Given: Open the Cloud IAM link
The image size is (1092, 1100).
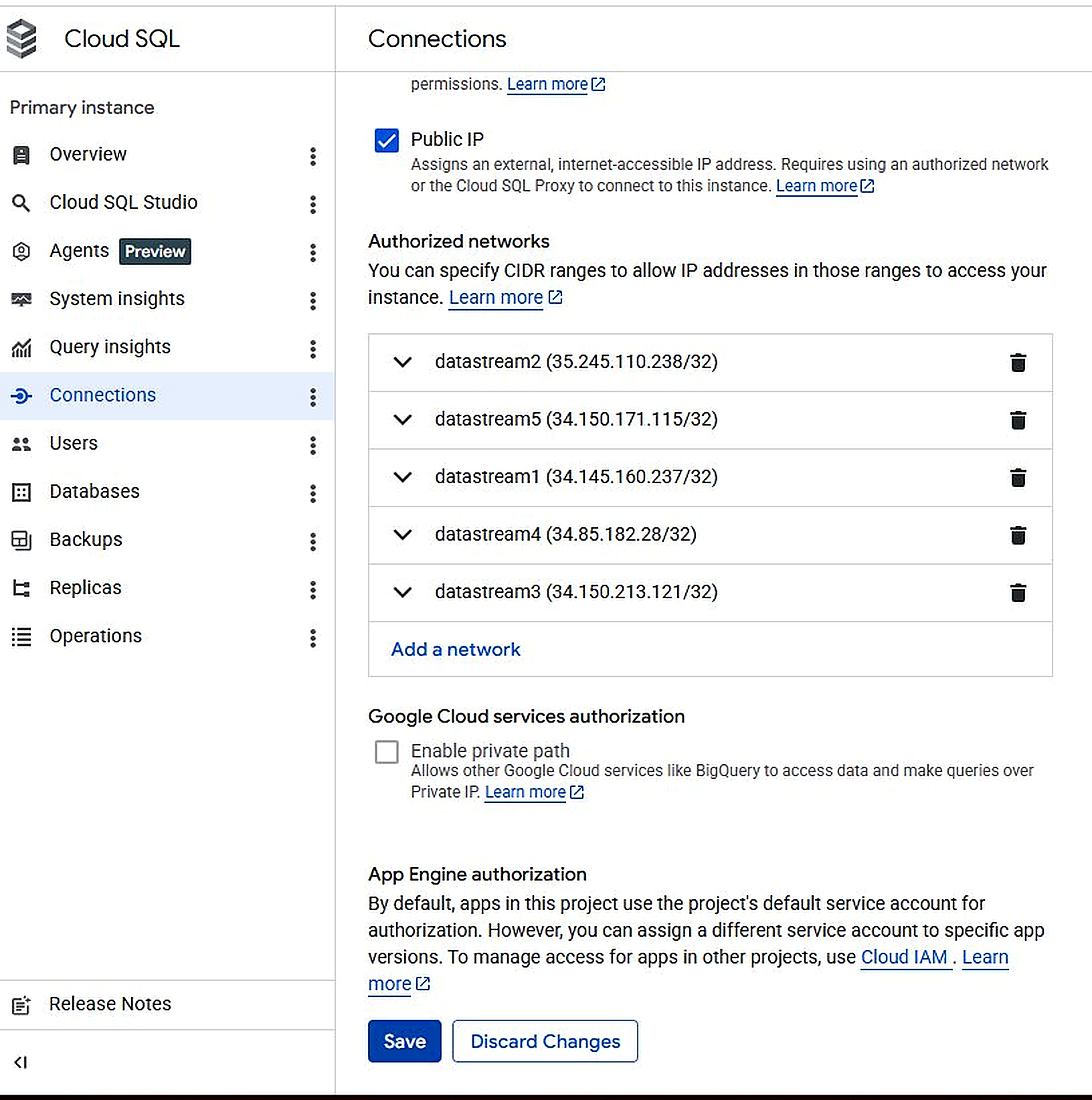Looking at the screenshot, I should point(904,957).
